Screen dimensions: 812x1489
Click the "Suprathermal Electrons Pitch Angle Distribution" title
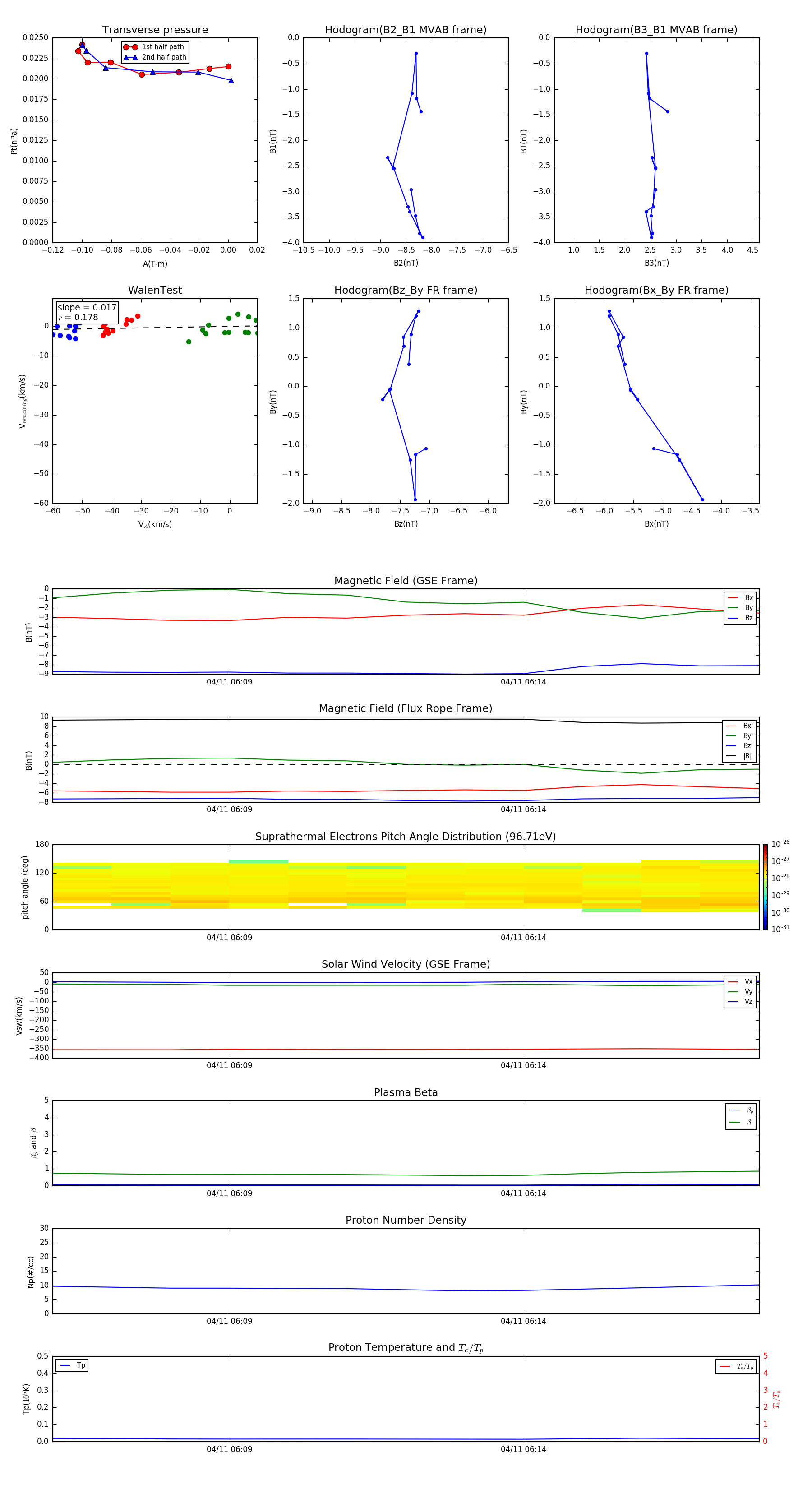pos(405,837)
